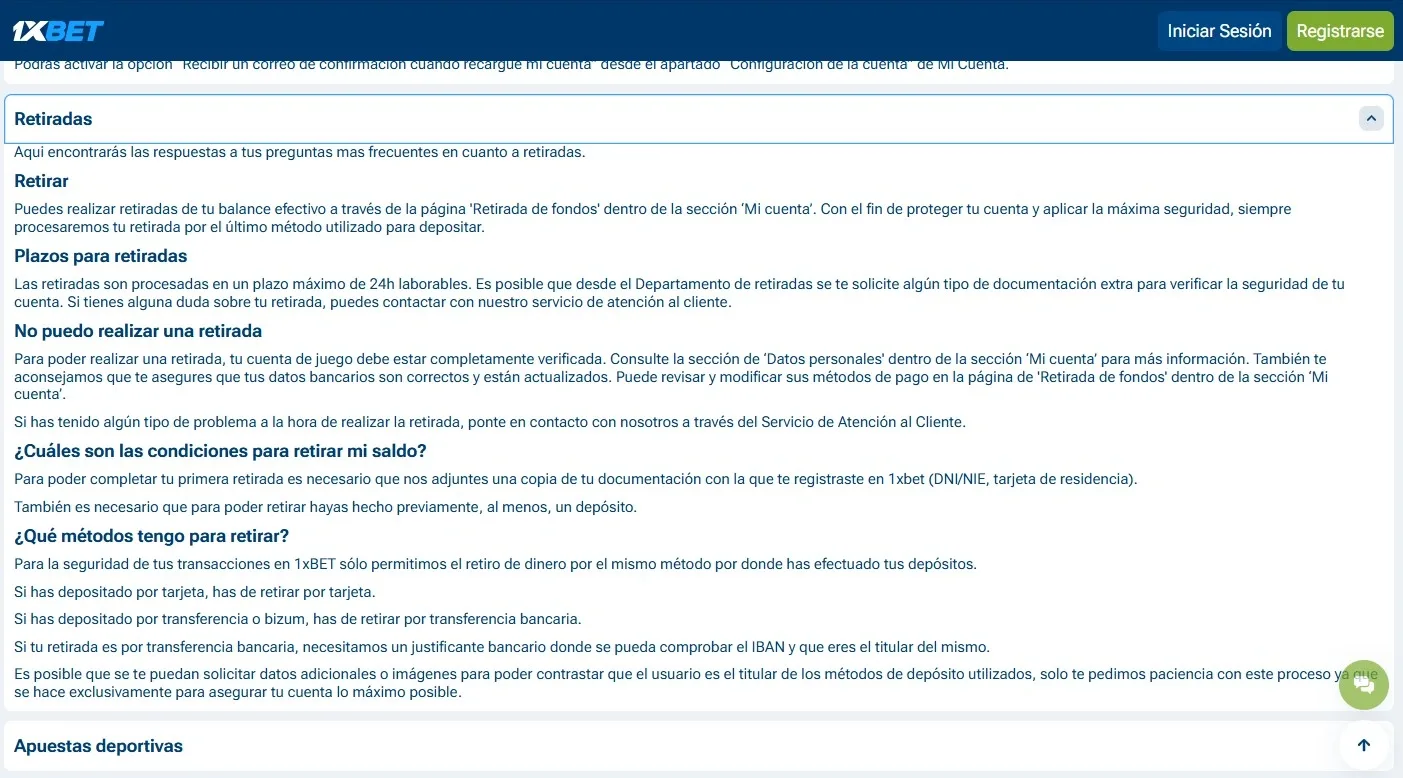Expand the Apuestas deportivas section
Image resolution: width=1403 pixels, height=778 pixels.
(698, 746)
